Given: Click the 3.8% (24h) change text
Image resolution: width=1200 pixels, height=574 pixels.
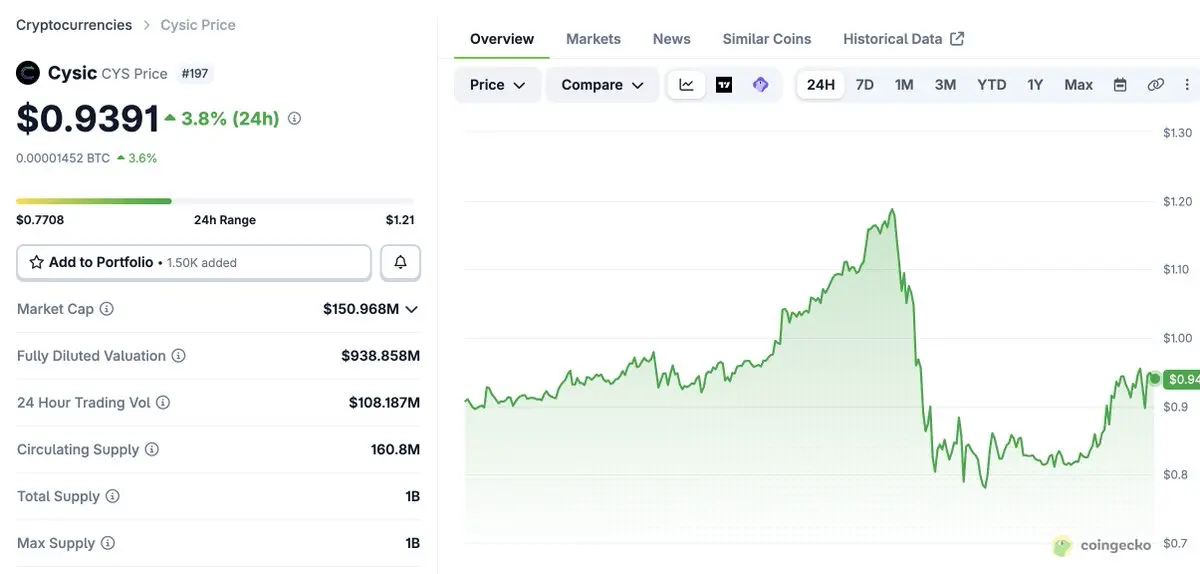Looking at the screenshot, I should click(230, 118).
